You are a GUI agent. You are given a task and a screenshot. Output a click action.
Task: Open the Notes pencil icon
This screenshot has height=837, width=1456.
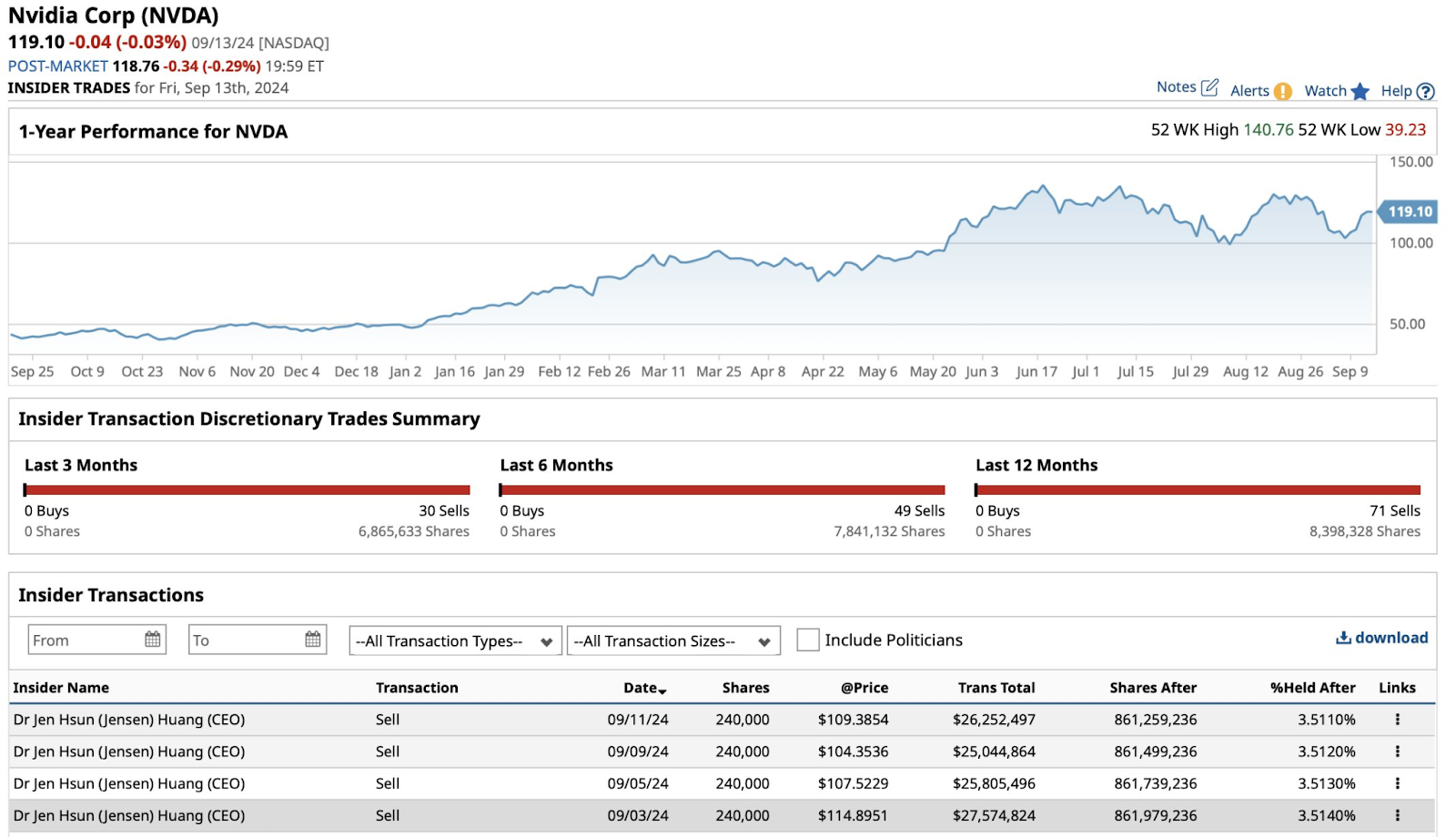(1209, 87)
